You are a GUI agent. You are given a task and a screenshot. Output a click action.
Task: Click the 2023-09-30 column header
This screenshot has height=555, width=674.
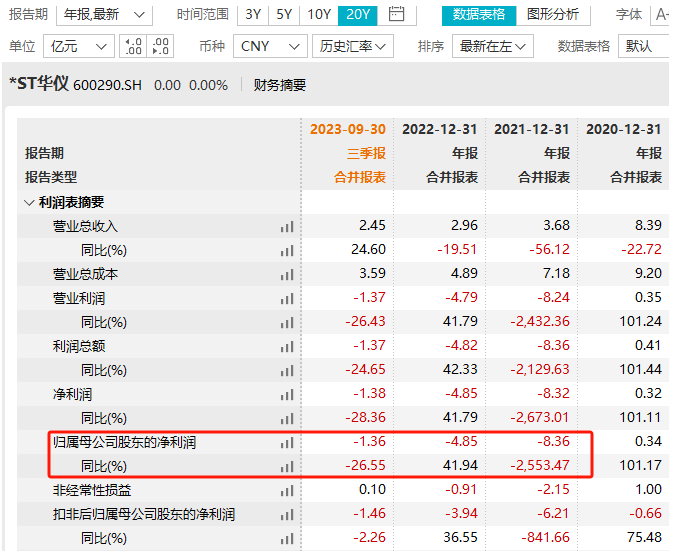coord(347,129)
